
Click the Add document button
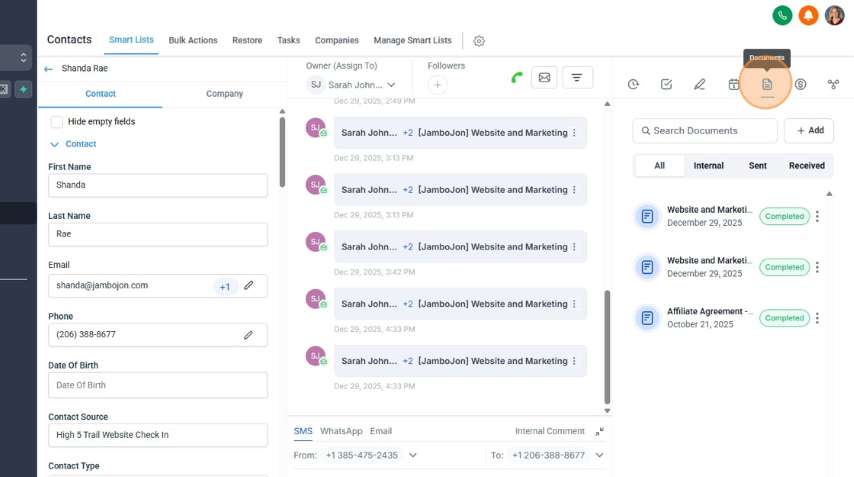pyautogui.click(x=808, y=130)
